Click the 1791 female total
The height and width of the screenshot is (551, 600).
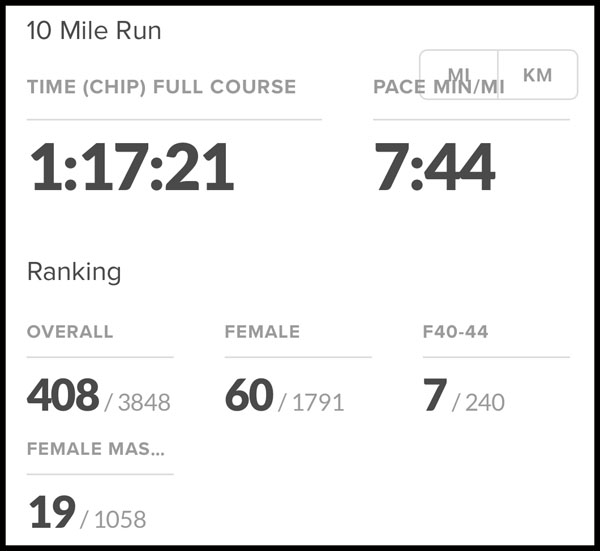(318, 403)
